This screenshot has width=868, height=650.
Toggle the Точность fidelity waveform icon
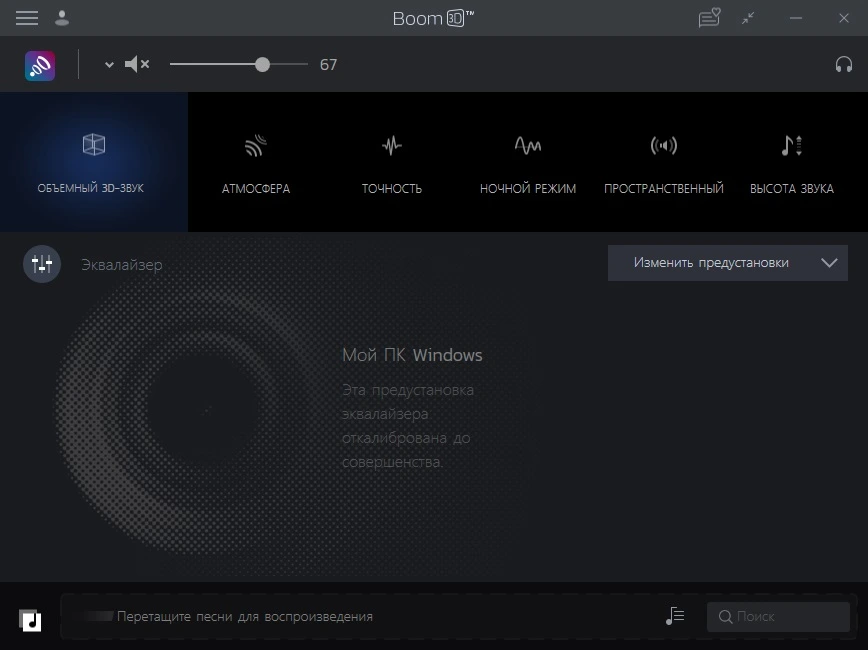pyautogui.click(x=392, y=146)
